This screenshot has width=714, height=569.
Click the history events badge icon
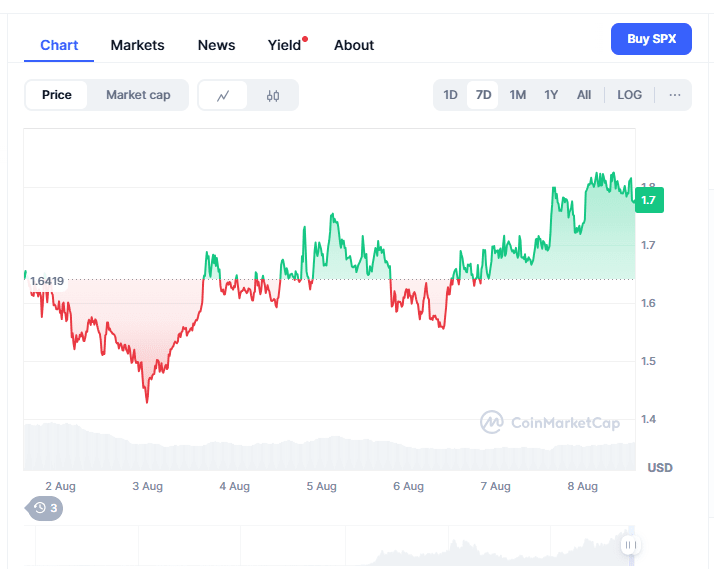pyautogui.click(x=44, y=508)
